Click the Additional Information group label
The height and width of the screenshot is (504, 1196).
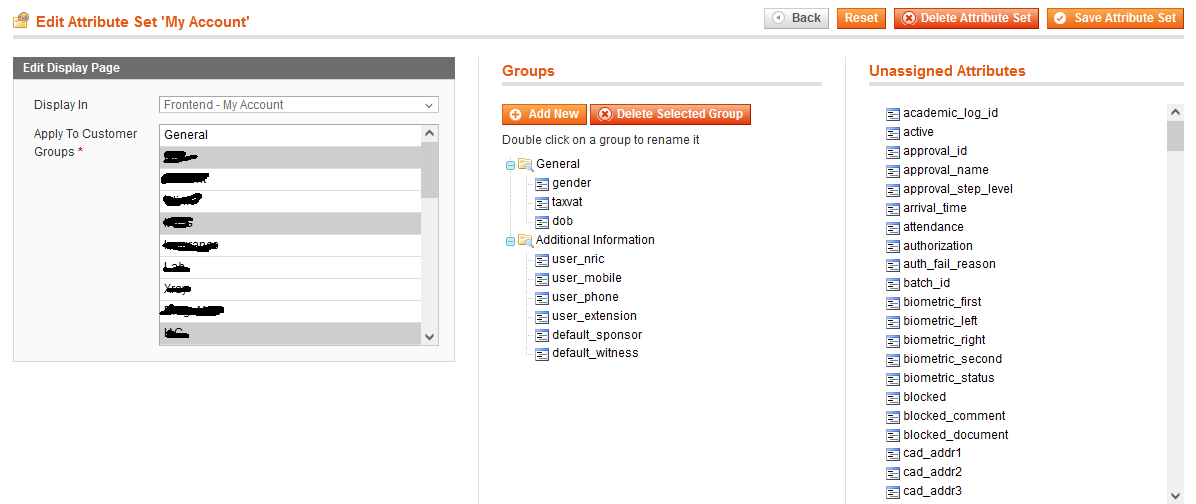click(x=595, y=240)
